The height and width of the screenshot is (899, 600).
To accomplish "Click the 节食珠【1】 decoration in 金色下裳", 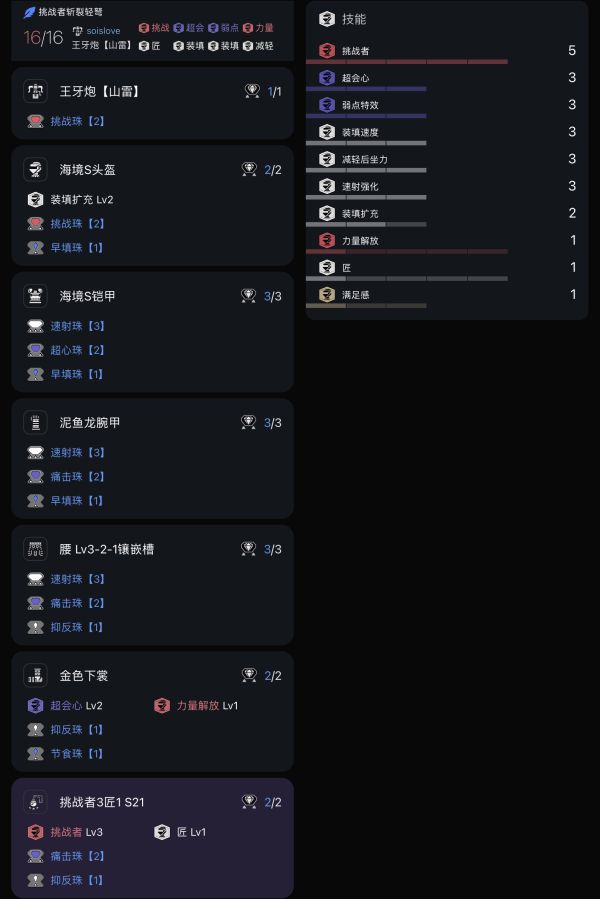I will click(77, 753).
